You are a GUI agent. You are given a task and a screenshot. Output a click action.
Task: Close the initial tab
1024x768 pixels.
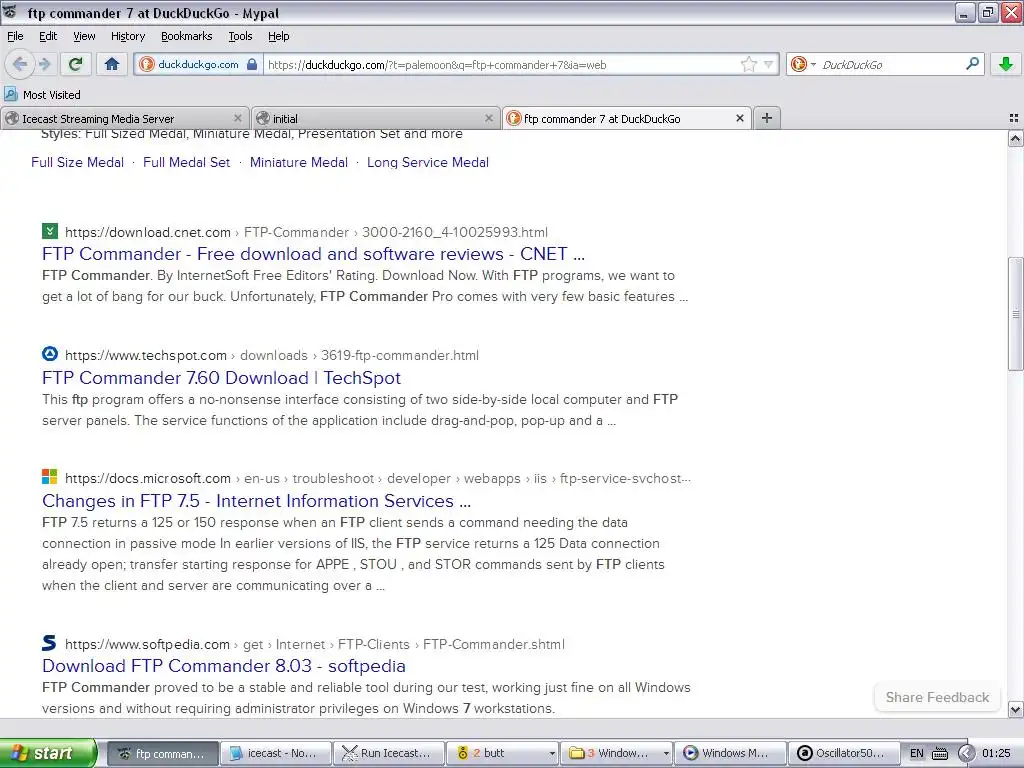coord(488,118)
